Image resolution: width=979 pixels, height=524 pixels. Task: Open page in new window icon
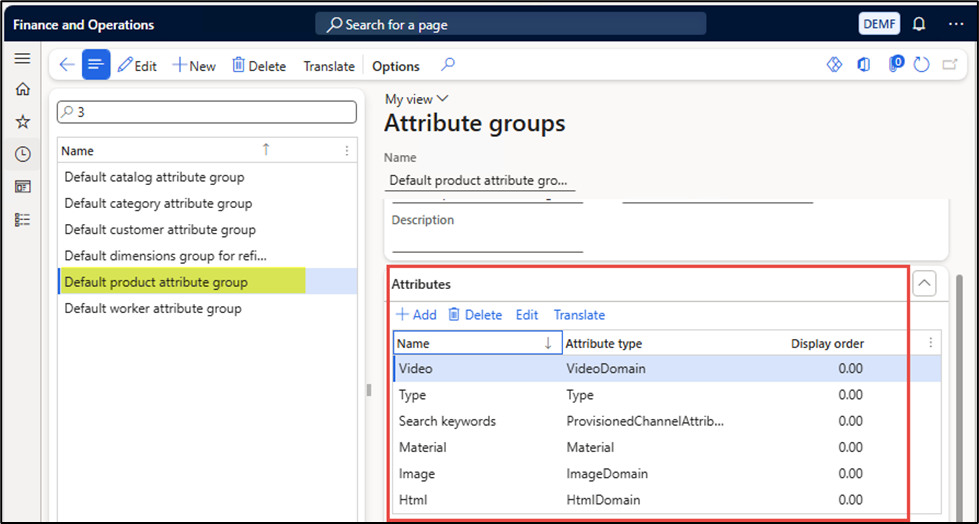tap(950, 65)
